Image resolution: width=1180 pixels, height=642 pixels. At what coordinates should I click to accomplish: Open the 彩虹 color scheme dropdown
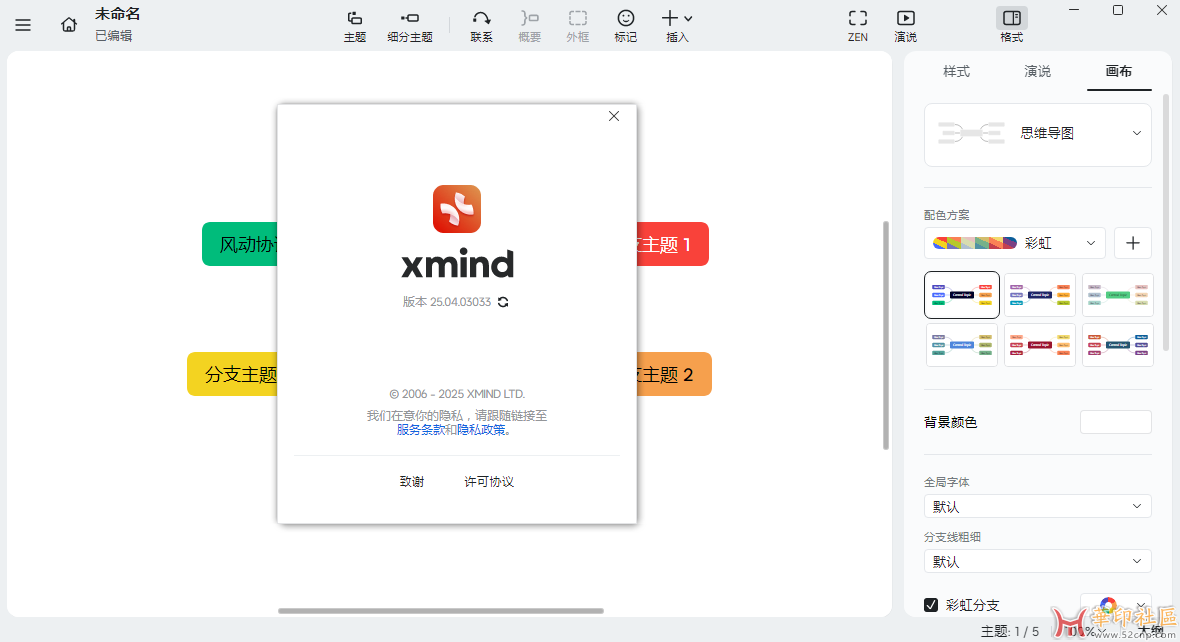click(x=1014, y=243)
